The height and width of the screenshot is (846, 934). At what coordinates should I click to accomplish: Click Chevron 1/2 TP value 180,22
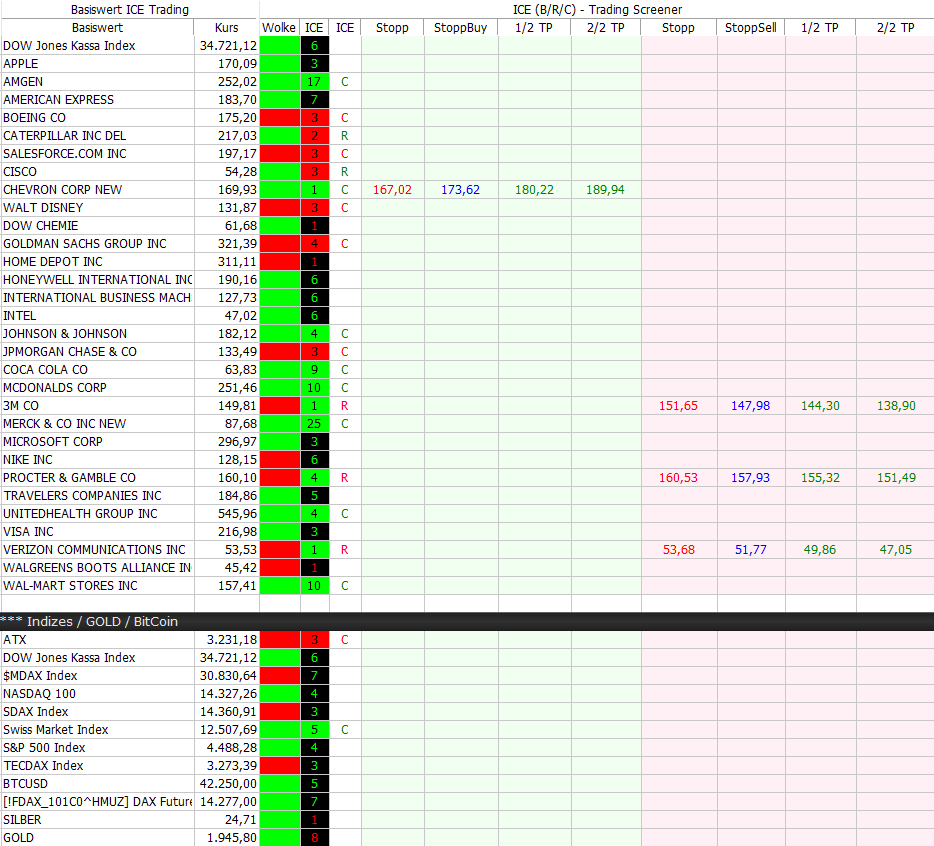pos(534,189)
